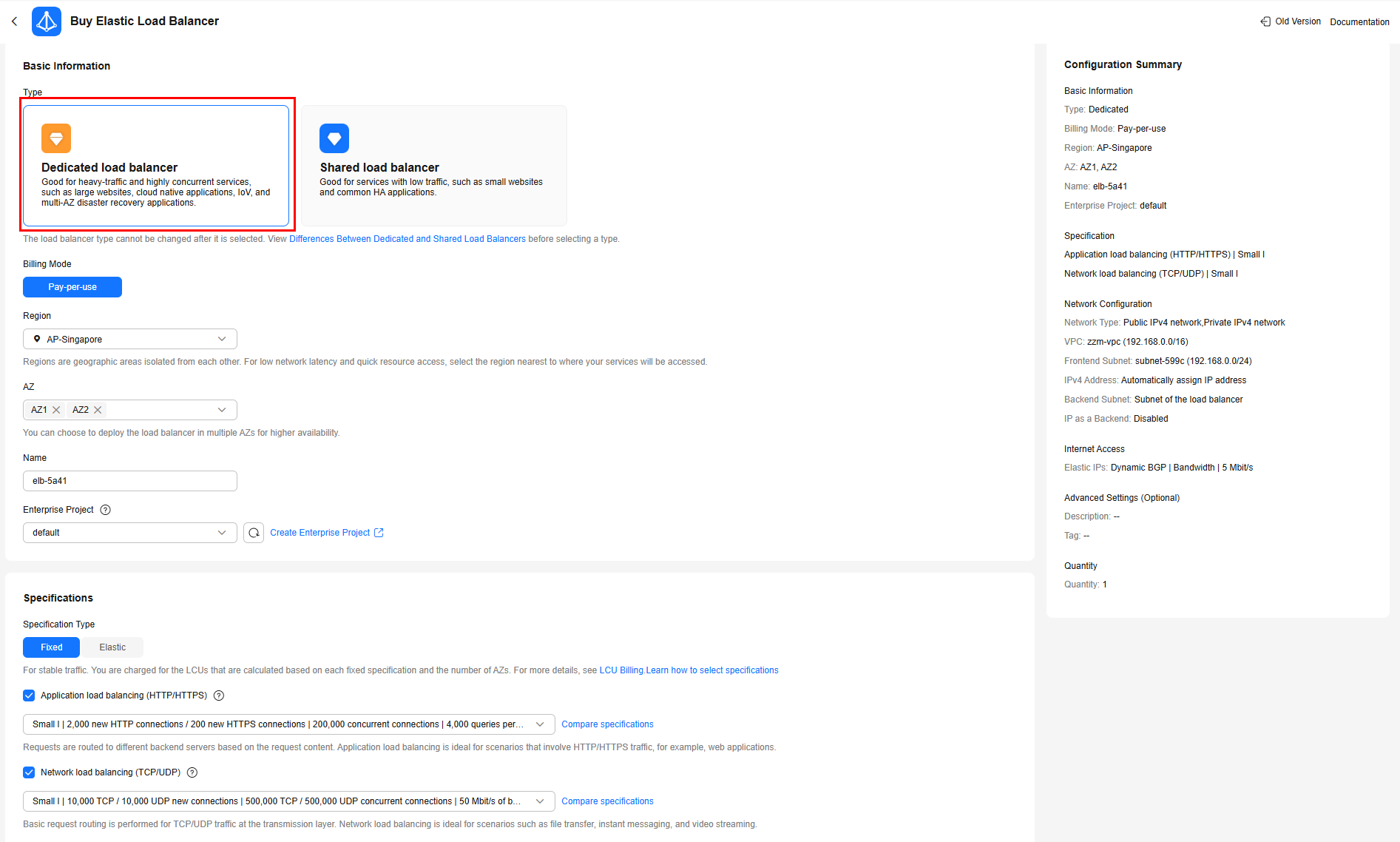The height and width of the screenshot is (842, 1400).
Task: Click the location pin icon in Region field
Action: (37, 339)
